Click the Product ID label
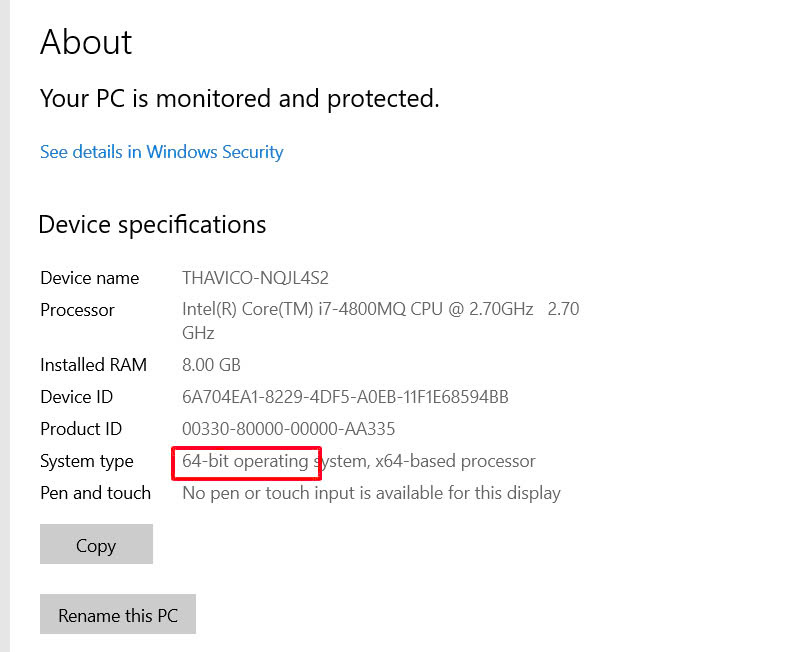 [x=81, y=429]
